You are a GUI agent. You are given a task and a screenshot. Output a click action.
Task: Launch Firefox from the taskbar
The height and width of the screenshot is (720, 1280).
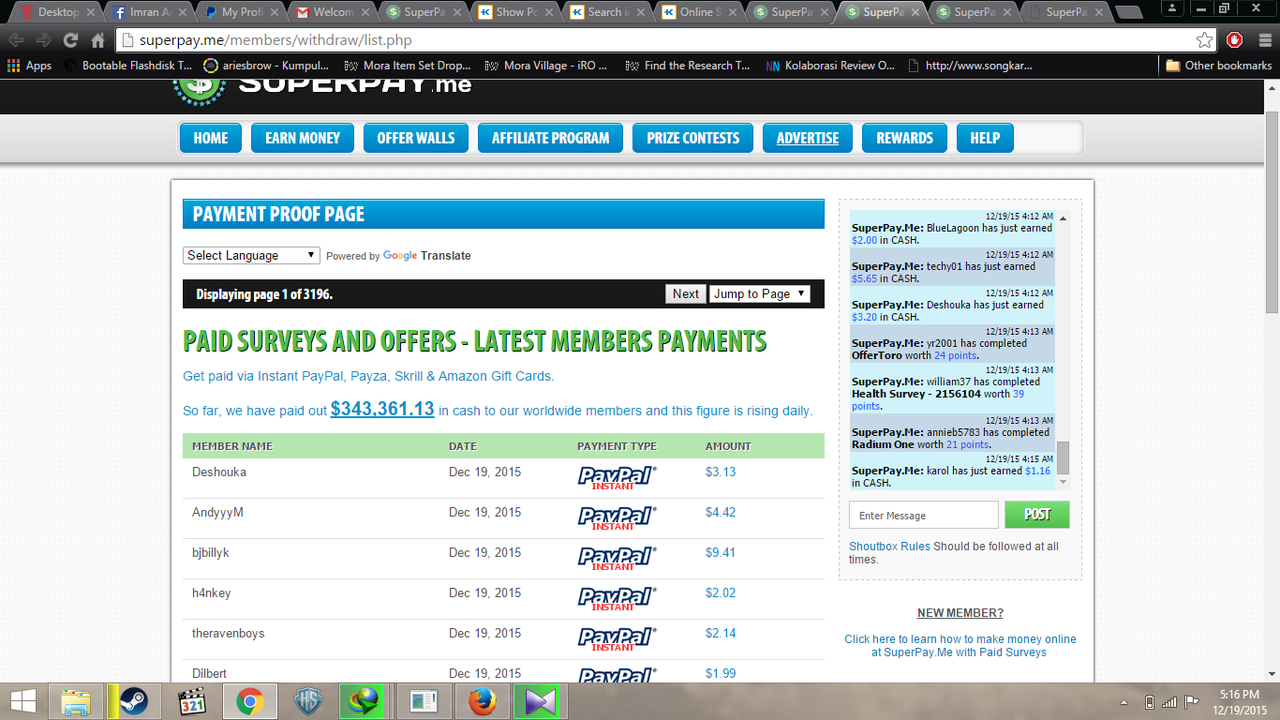pyautogui.click(x=483, y=701)
